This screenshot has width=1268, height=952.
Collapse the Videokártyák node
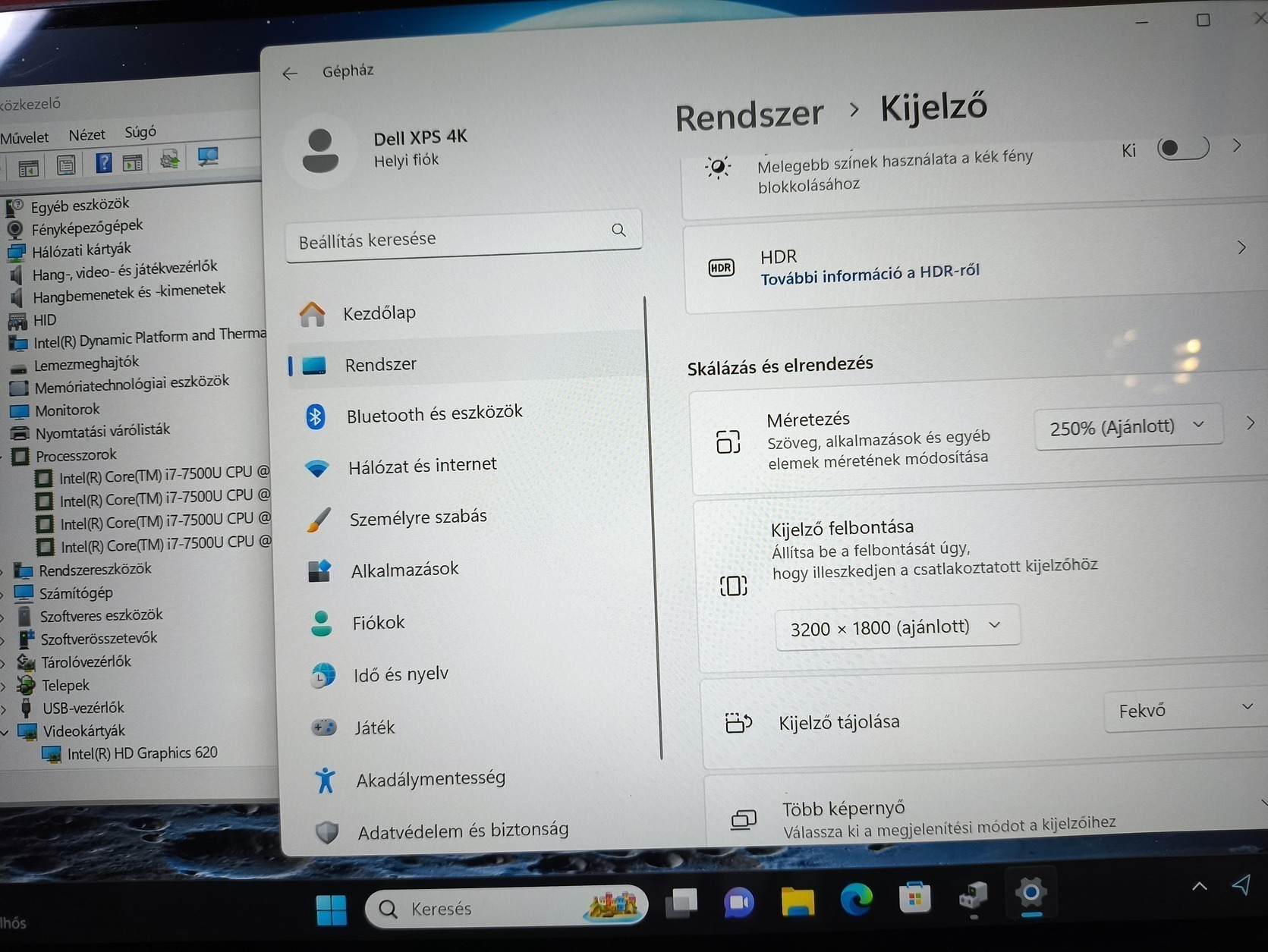coord(4,732)
